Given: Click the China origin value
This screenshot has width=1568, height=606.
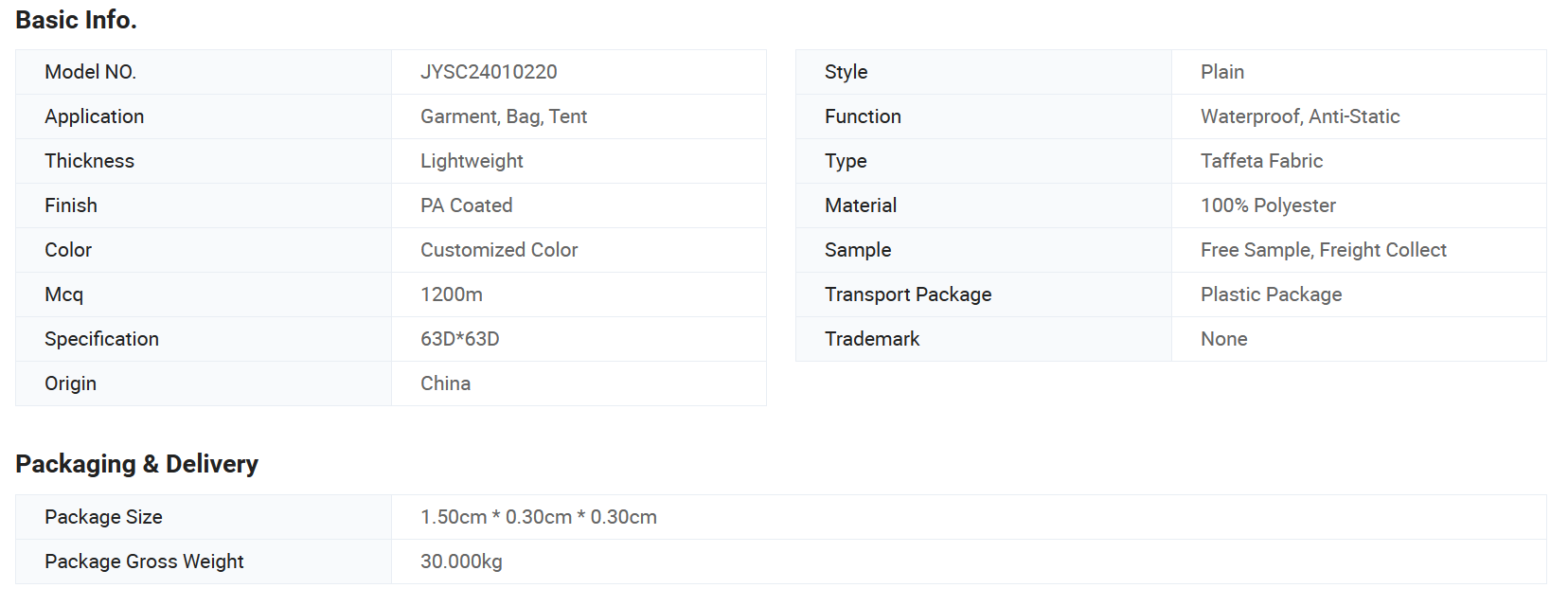Looking at the screenshot, I should 446,383.
